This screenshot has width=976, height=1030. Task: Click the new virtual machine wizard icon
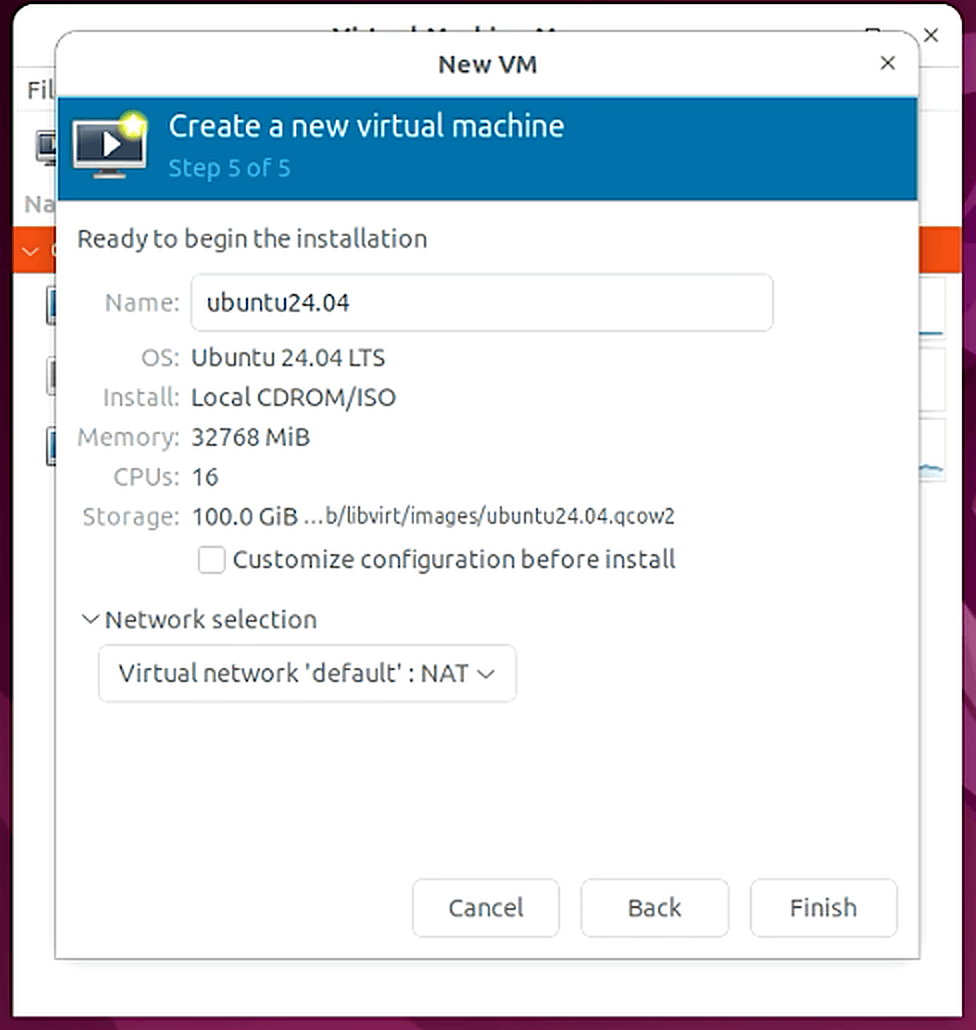coord(110,148)
